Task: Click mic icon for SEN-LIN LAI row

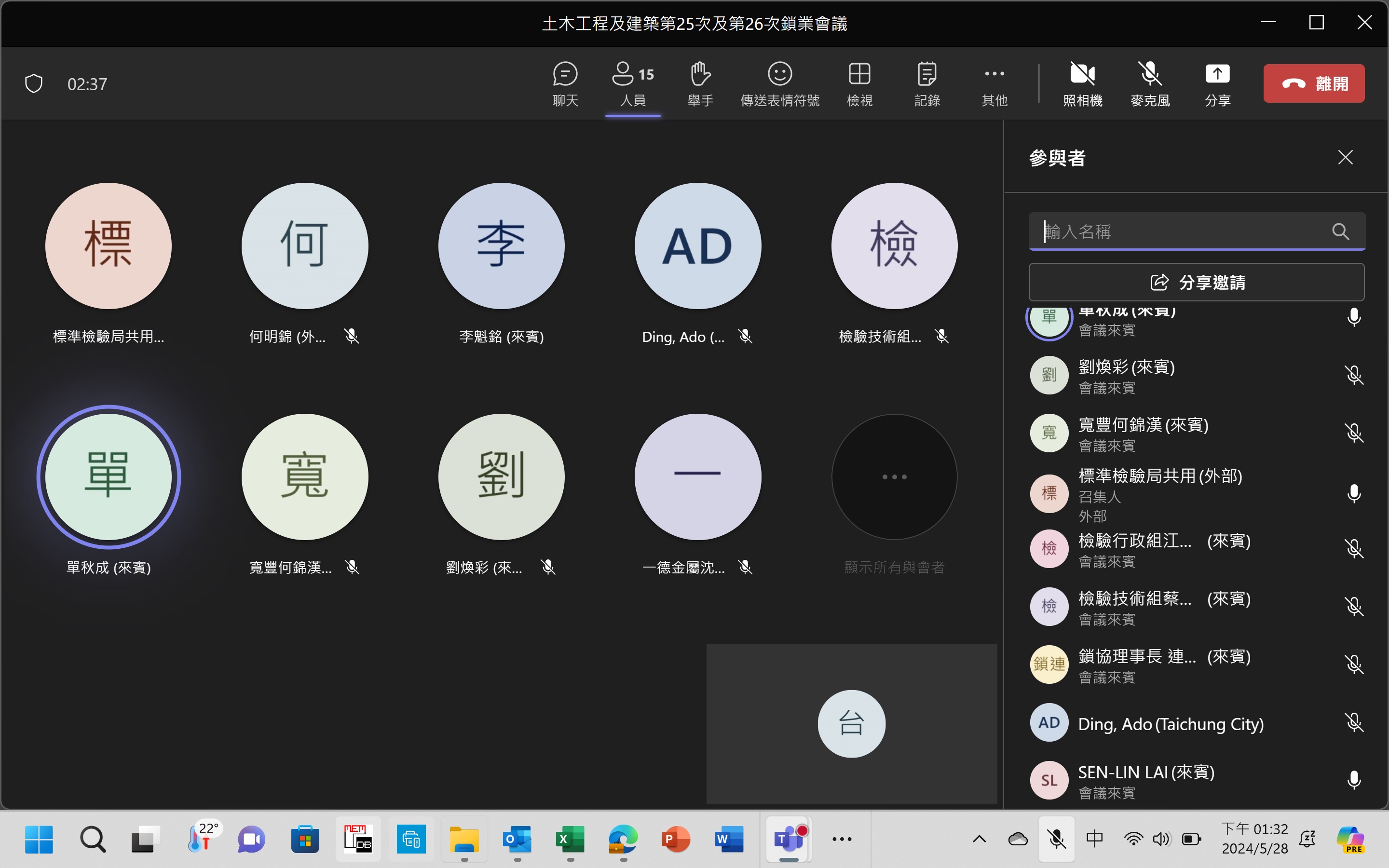Action: coord(1354,780)
